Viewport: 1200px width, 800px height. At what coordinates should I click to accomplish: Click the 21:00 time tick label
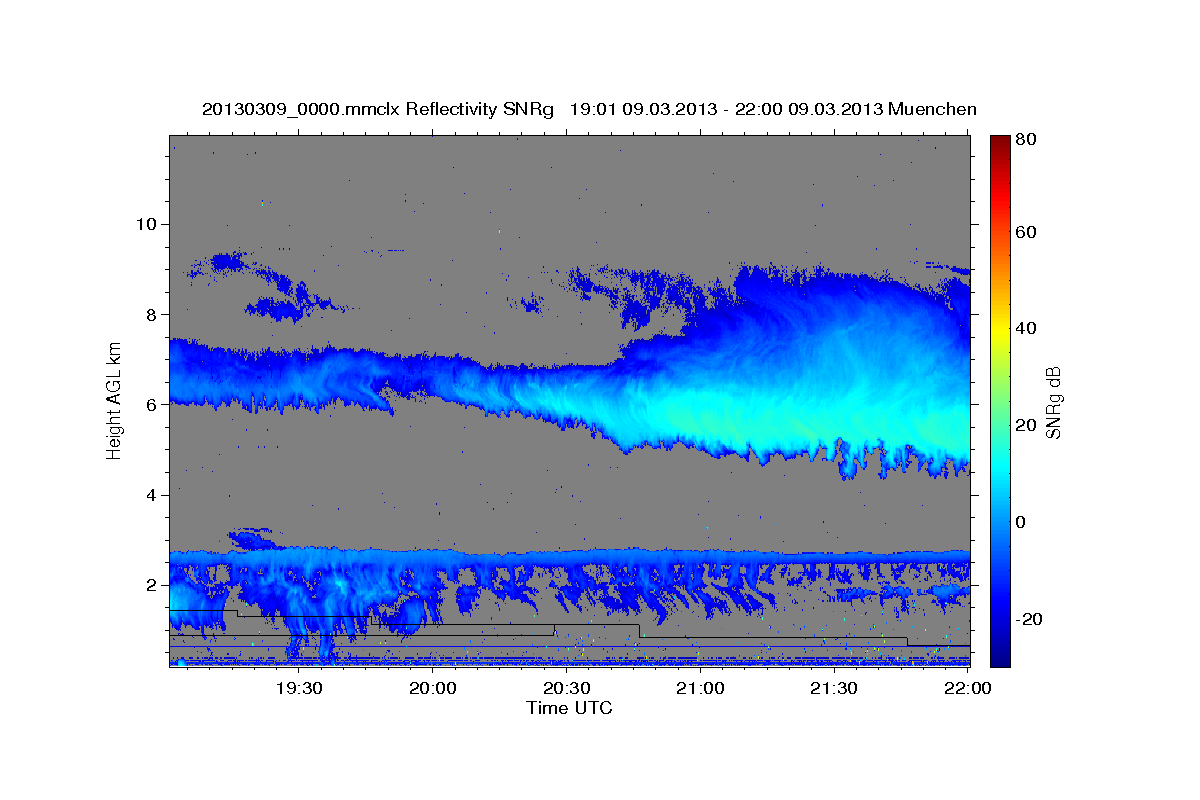[x=701, y=688]
